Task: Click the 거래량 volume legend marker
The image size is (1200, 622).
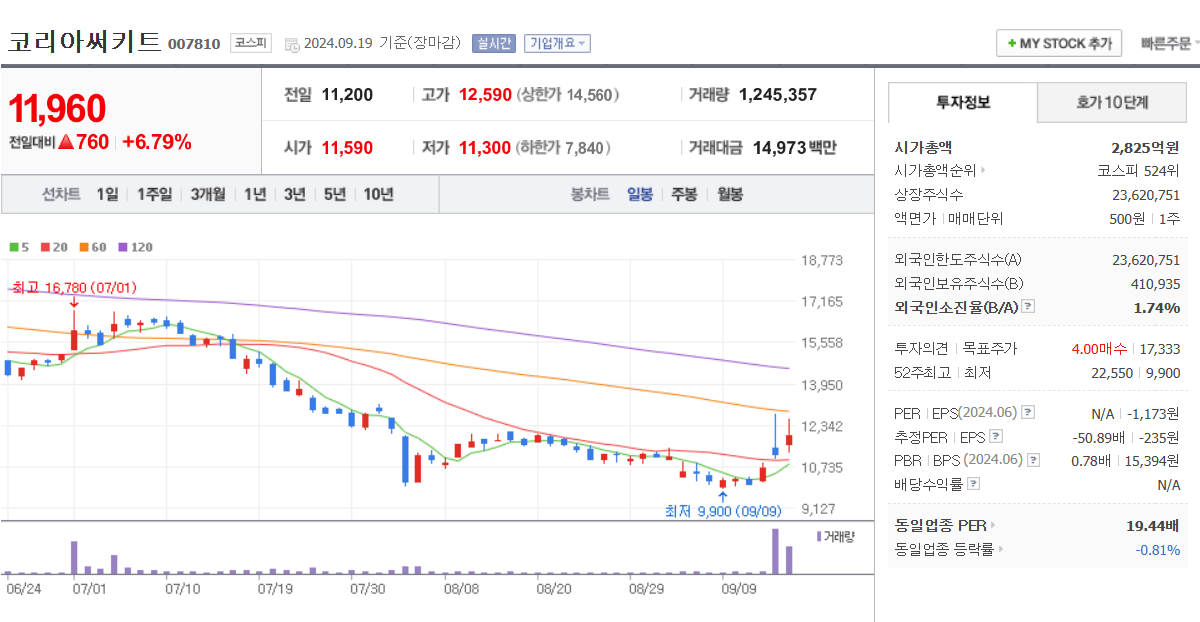Action: pos(820,536)
